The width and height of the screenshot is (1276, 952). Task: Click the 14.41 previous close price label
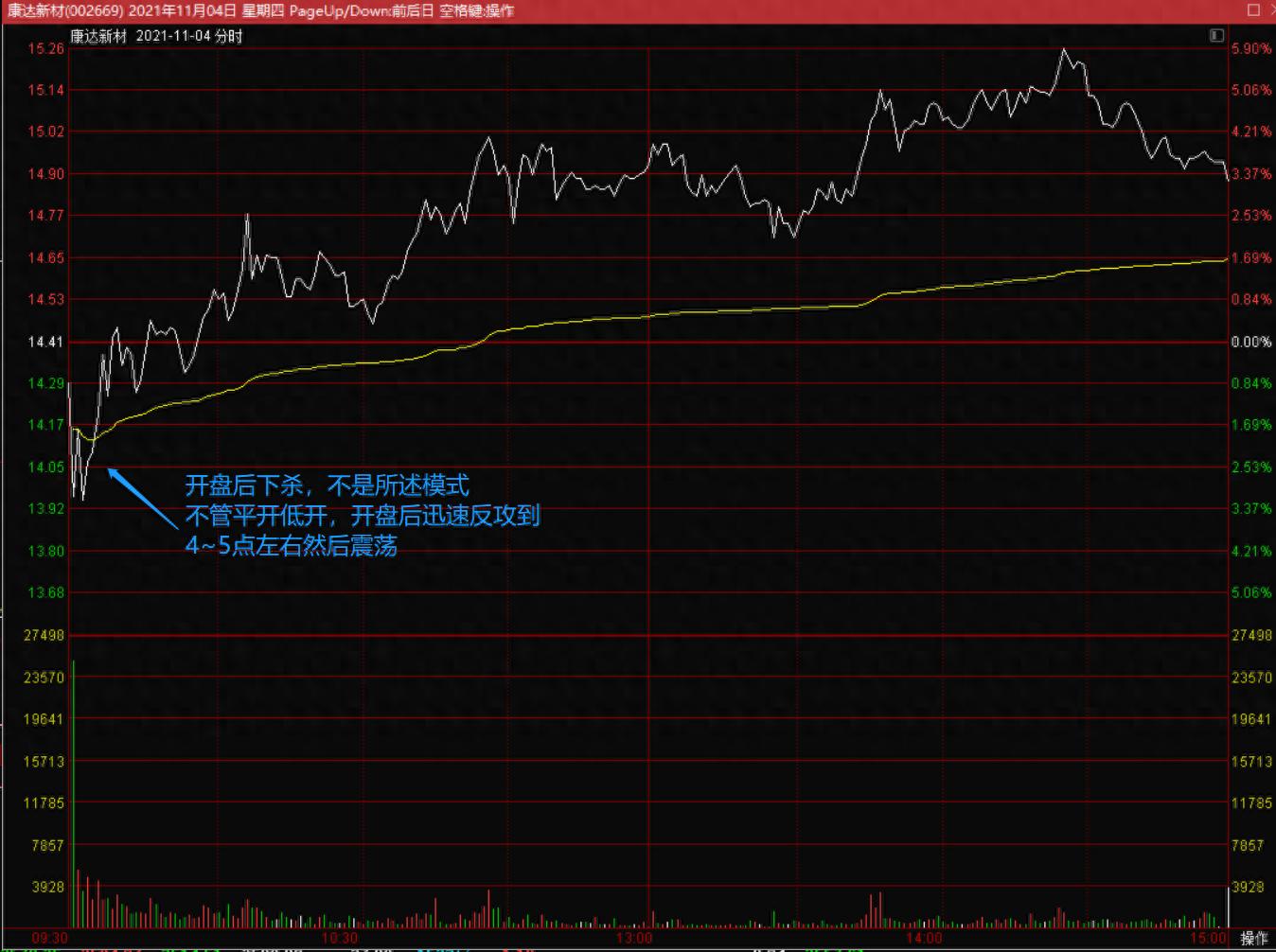pos(45,342)
